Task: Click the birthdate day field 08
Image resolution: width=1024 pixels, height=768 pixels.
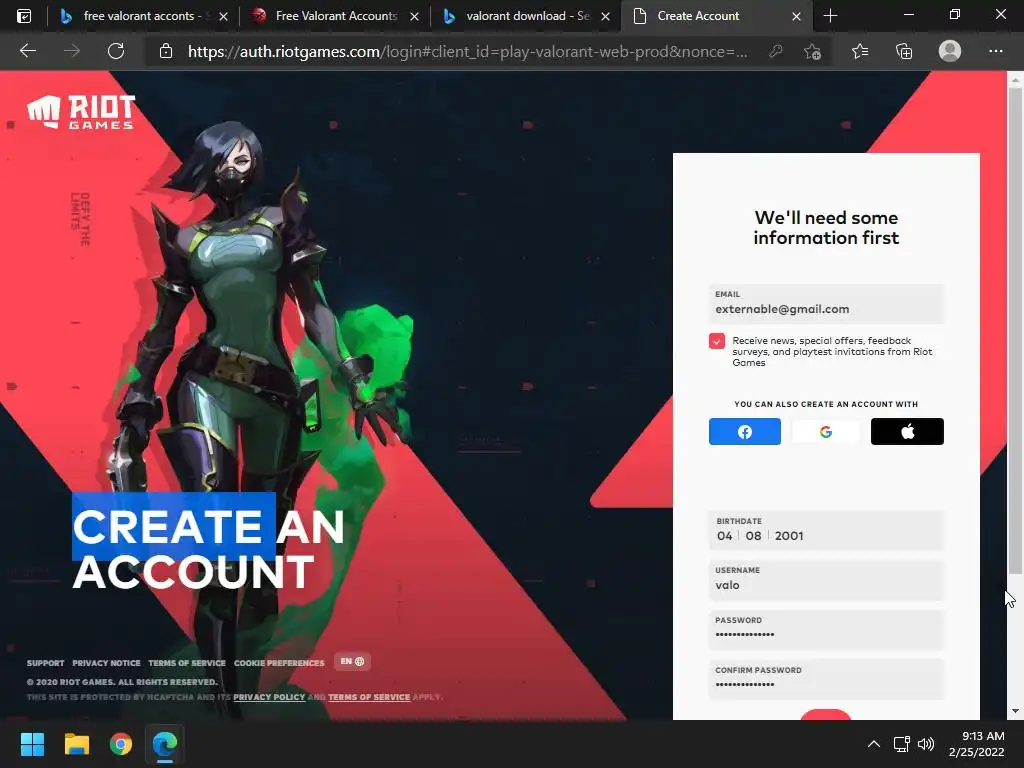Action: pyautogui.click(x=753, y=536)
